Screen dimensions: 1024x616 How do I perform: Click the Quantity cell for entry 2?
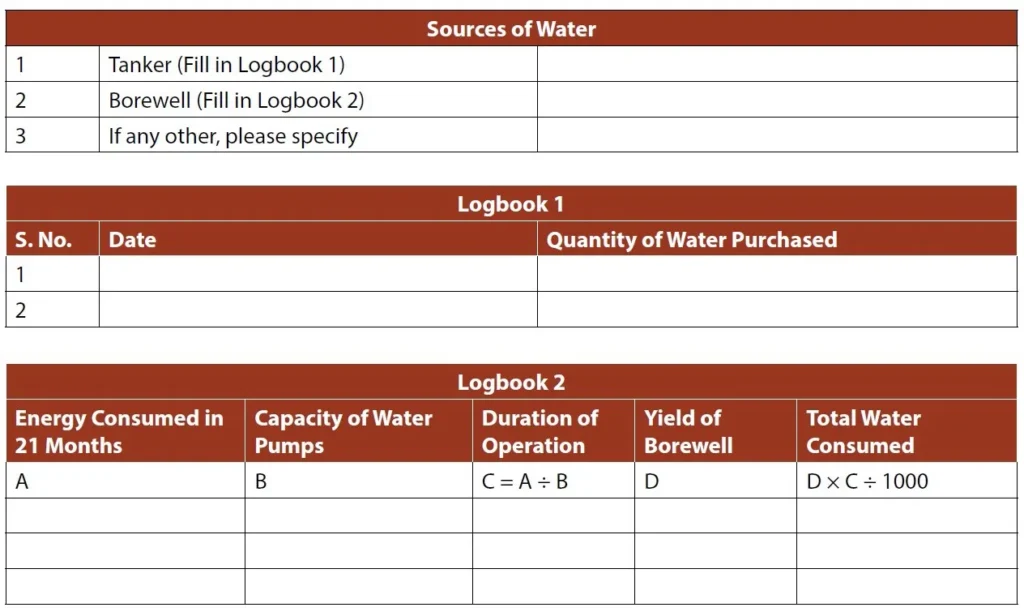click(x=777, y=310)
